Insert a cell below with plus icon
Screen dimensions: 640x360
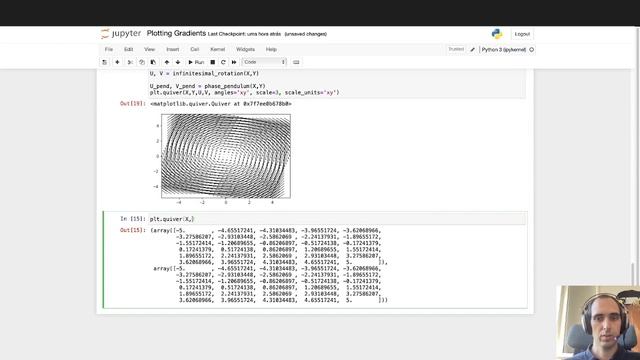click(117, 62)
